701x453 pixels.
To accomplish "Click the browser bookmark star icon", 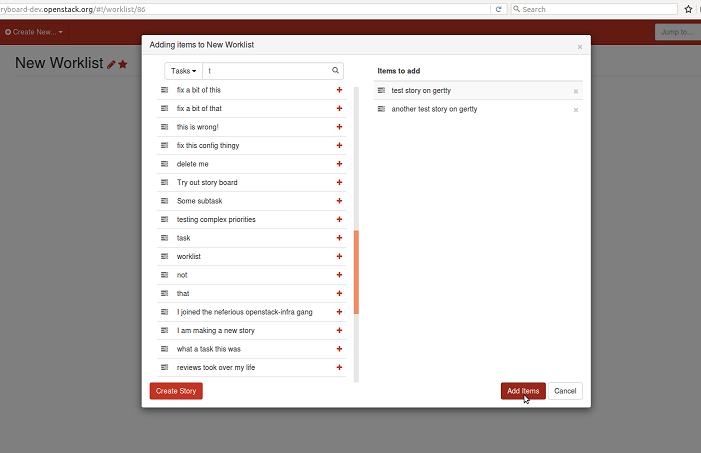I will 688,9.
